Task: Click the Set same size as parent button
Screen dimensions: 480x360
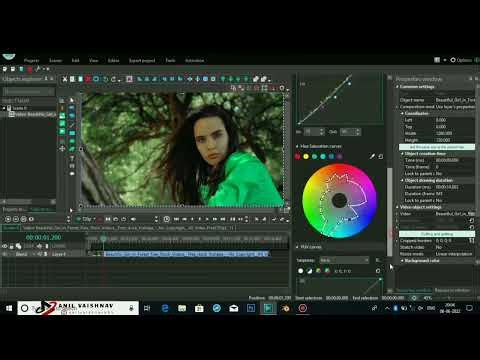Action: [437, 147]
